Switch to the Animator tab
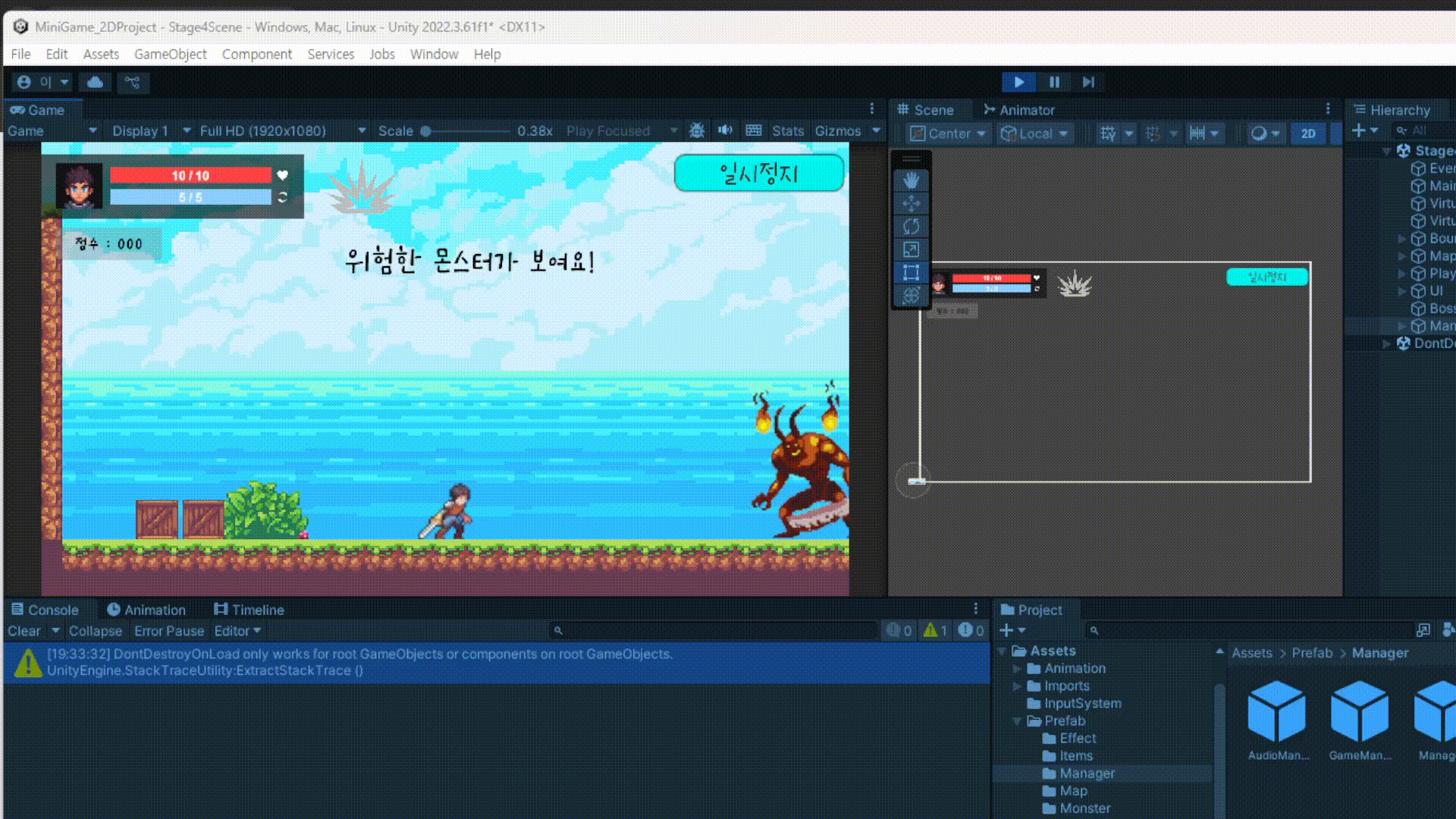Image resolution: width=1456 pixels, height=819 pixels. (x=1018, y=110)
